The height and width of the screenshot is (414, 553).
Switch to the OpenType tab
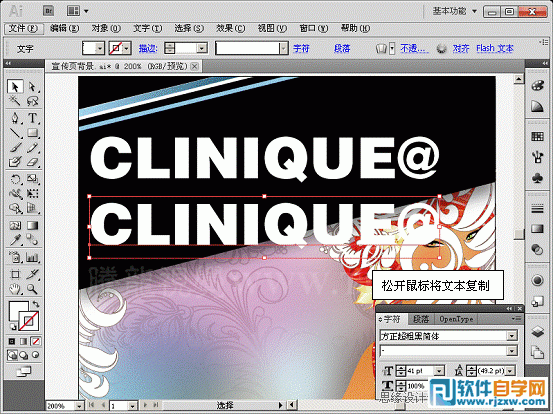(456, 319)
